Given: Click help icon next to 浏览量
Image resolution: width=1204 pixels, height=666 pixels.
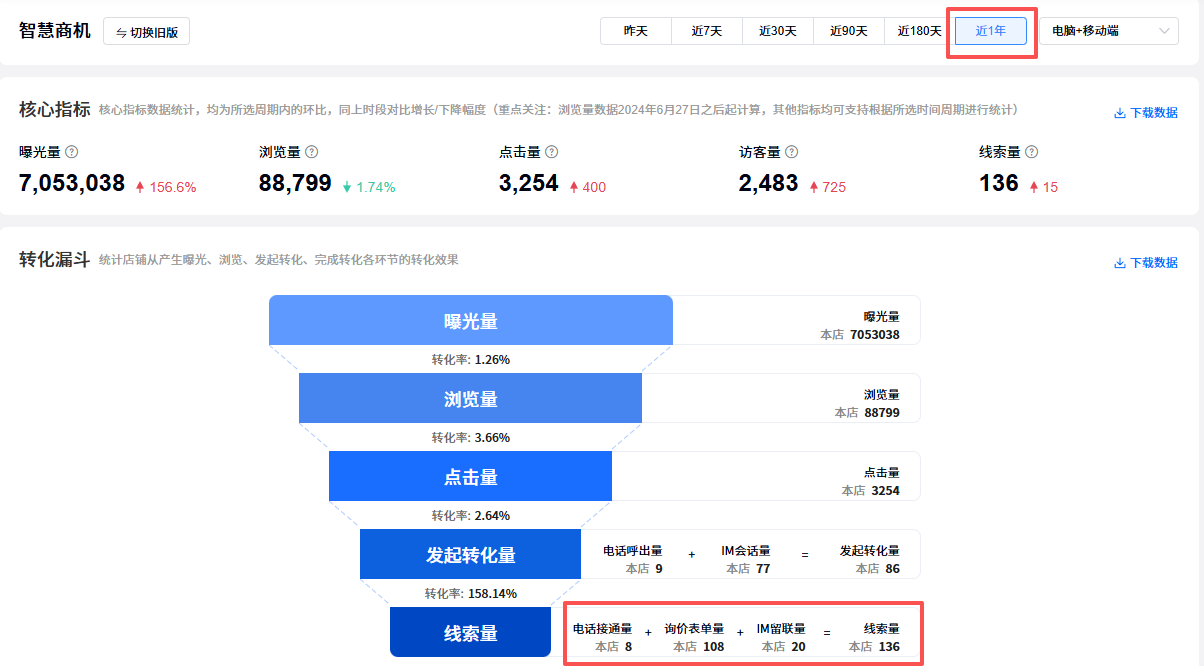Looking at the screenshot, I should tap(312, 153).
